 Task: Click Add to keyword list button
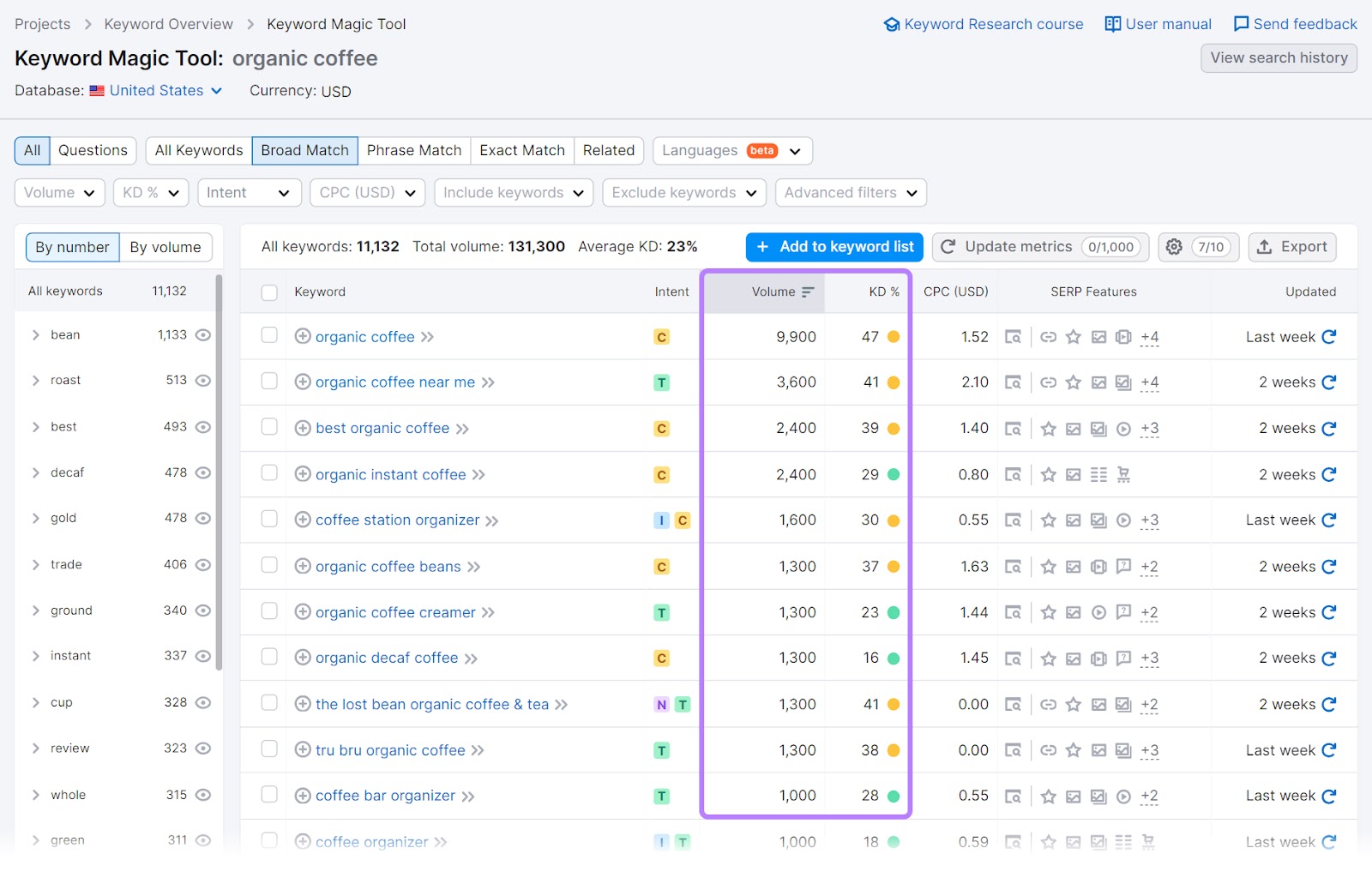834,247
